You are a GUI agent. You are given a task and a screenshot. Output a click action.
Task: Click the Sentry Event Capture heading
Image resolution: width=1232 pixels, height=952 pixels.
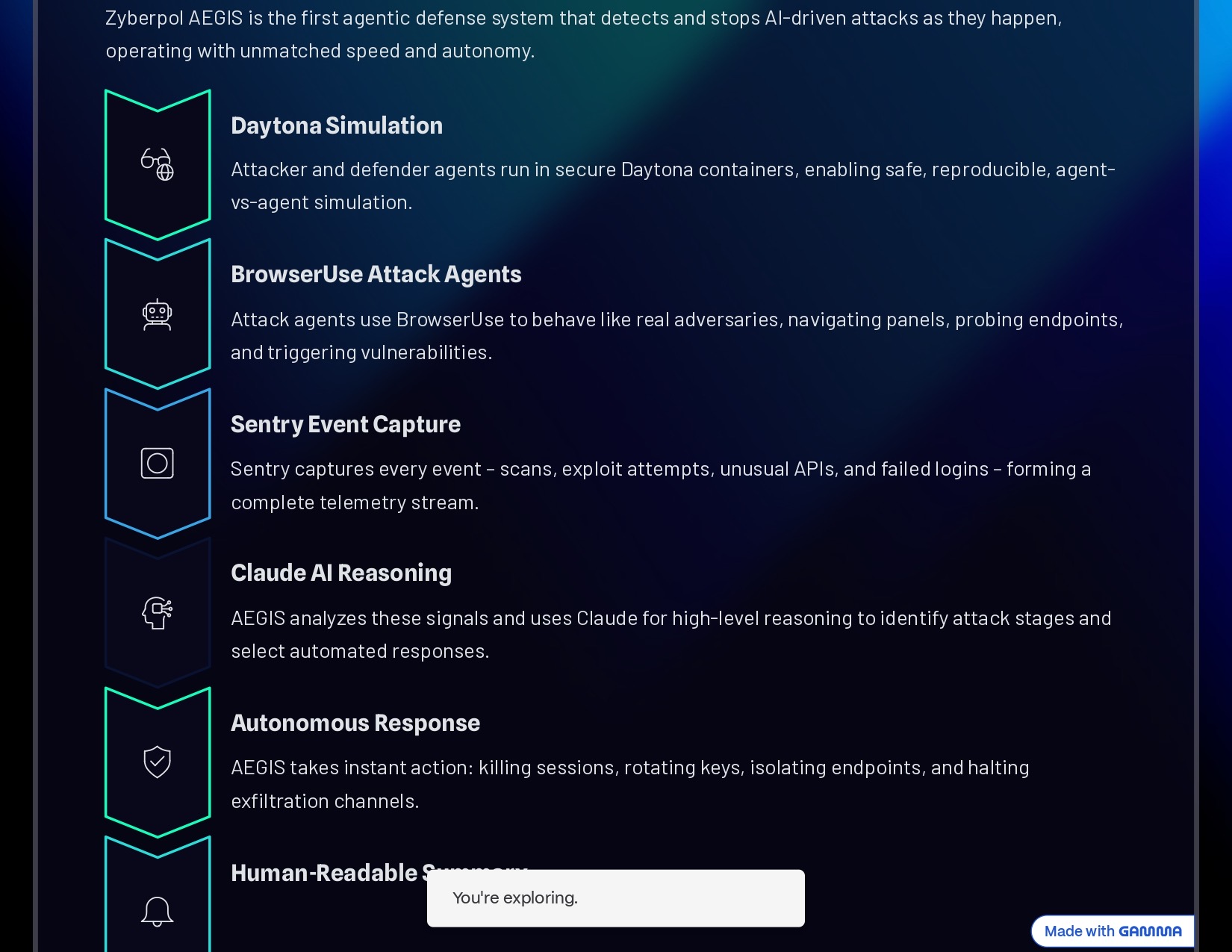click(x=346, y=424)
